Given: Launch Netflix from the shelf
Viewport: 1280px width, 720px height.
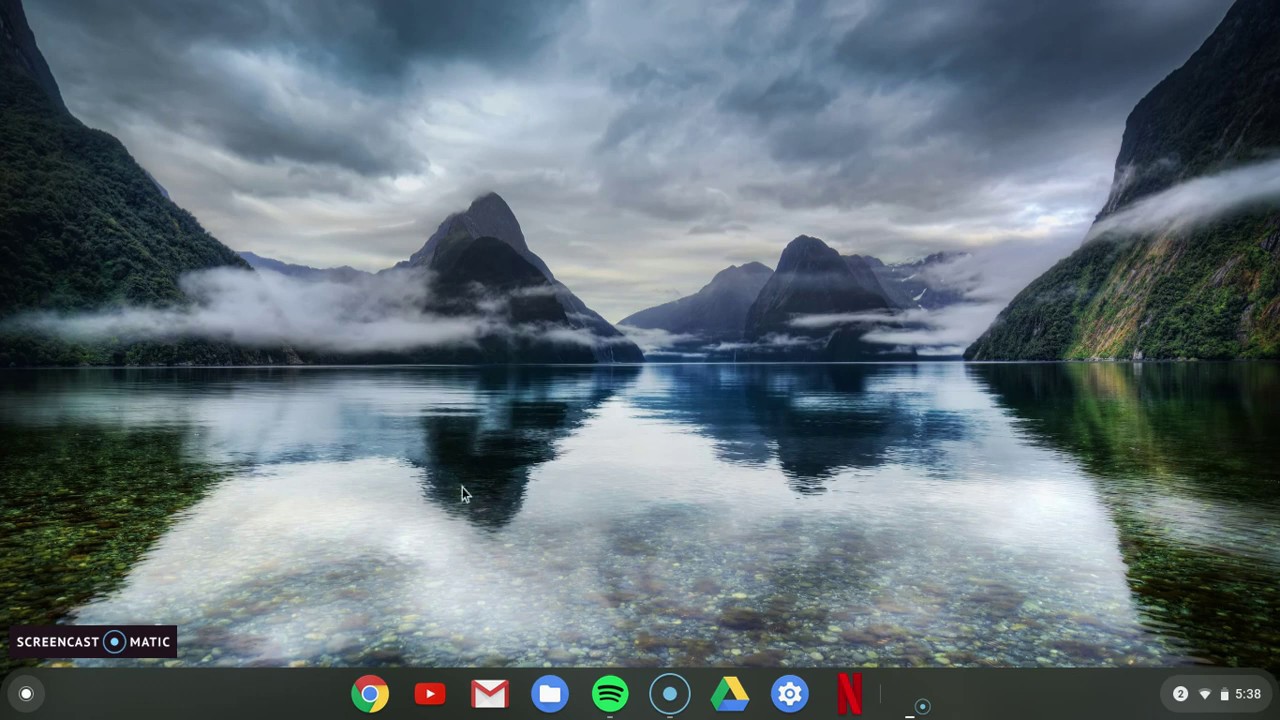Looking at the screenshot, I should pos(850,694).
